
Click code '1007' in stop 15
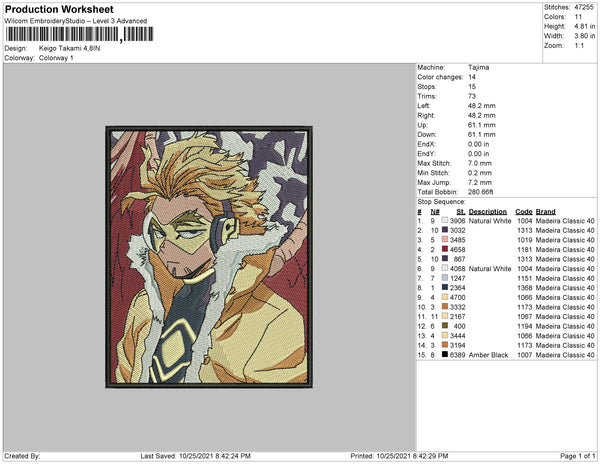(x=524, y=355)
